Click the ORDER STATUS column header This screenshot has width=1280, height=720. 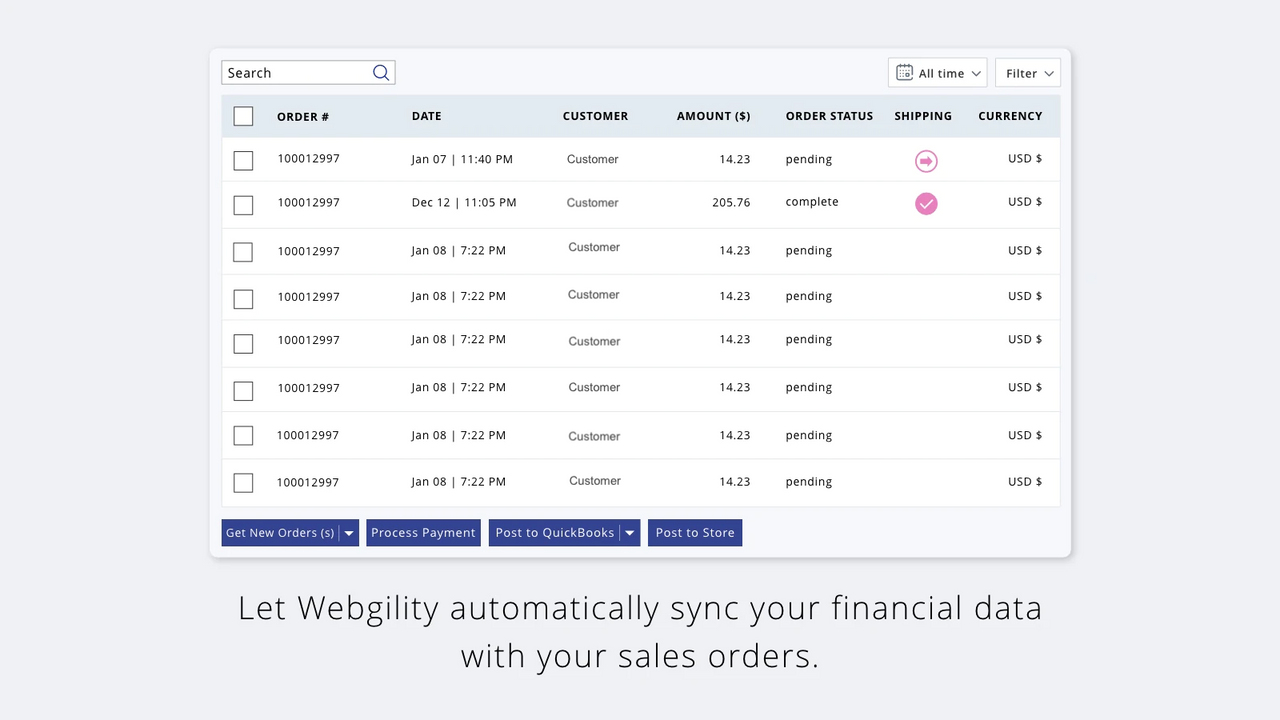(x=829, y=116)
